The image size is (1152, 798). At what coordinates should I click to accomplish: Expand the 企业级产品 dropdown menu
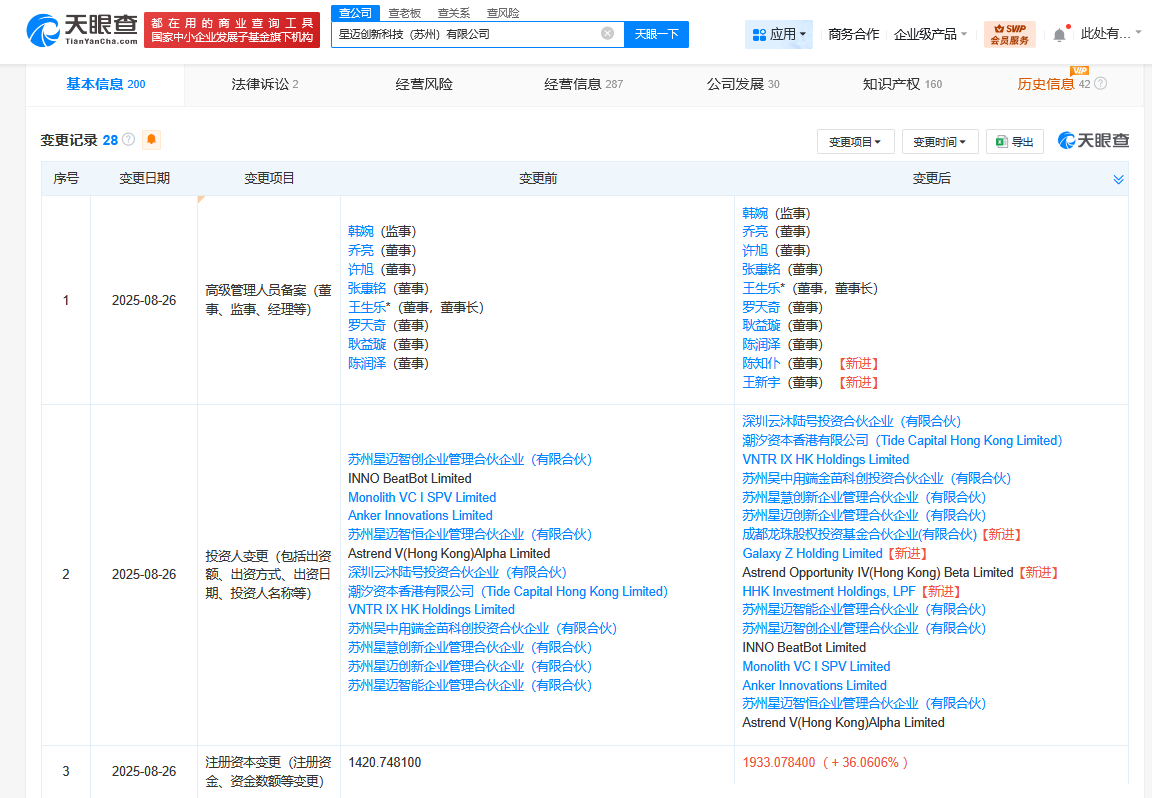tap(925, 33)
